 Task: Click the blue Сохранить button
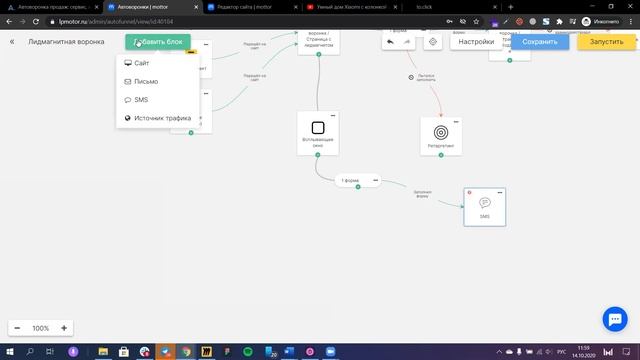(540, 42)
